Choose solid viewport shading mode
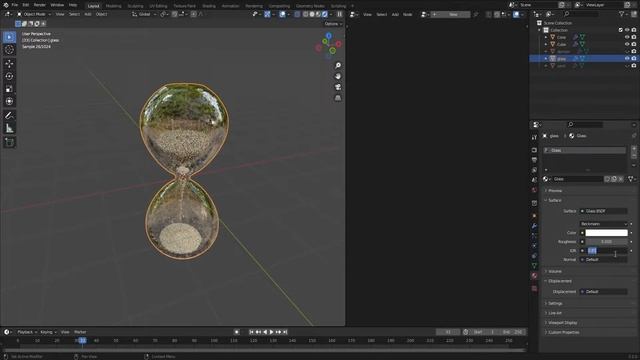The image size is (640, 360). click(312, 14)
